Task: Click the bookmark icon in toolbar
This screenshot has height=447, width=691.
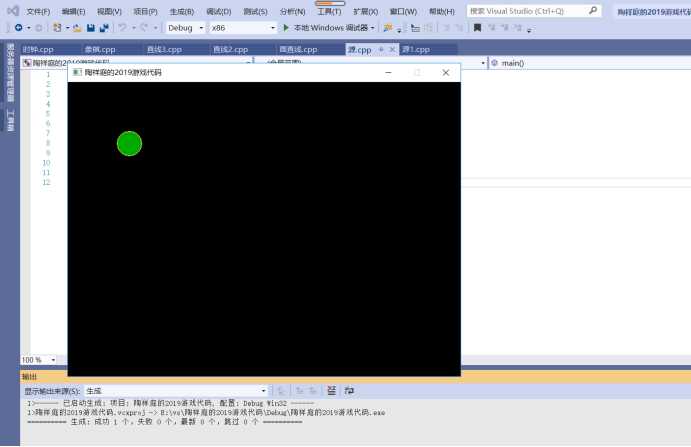Action: pyautogui.click(x=477, y=28)
